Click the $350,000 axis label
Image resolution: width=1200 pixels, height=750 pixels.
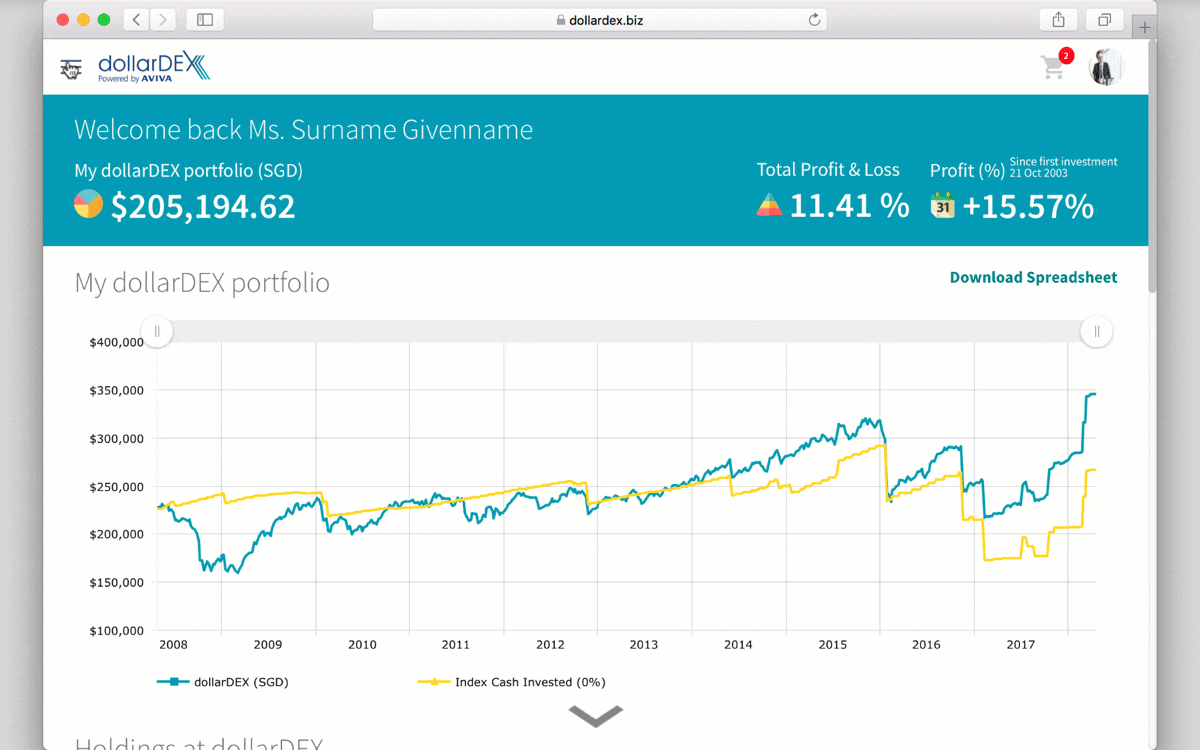[117, 390]
